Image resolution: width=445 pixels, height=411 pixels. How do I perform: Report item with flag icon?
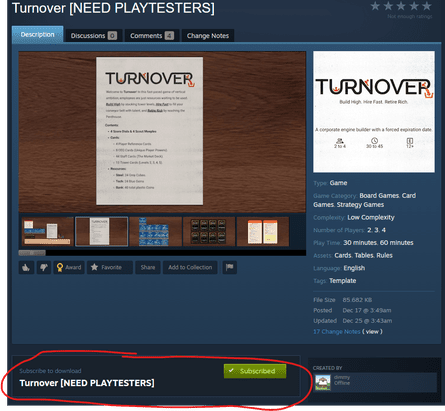click(x=229, y=267)
